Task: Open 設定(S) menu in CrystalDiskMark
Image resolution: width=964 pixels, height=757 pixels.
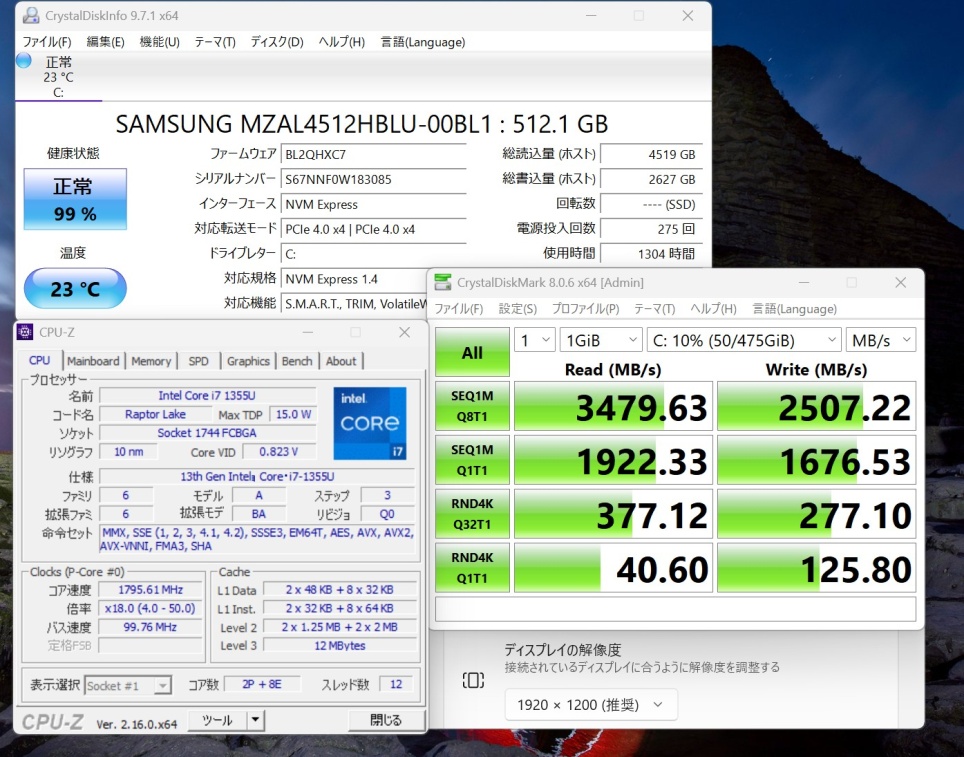Action: [517, 309]
